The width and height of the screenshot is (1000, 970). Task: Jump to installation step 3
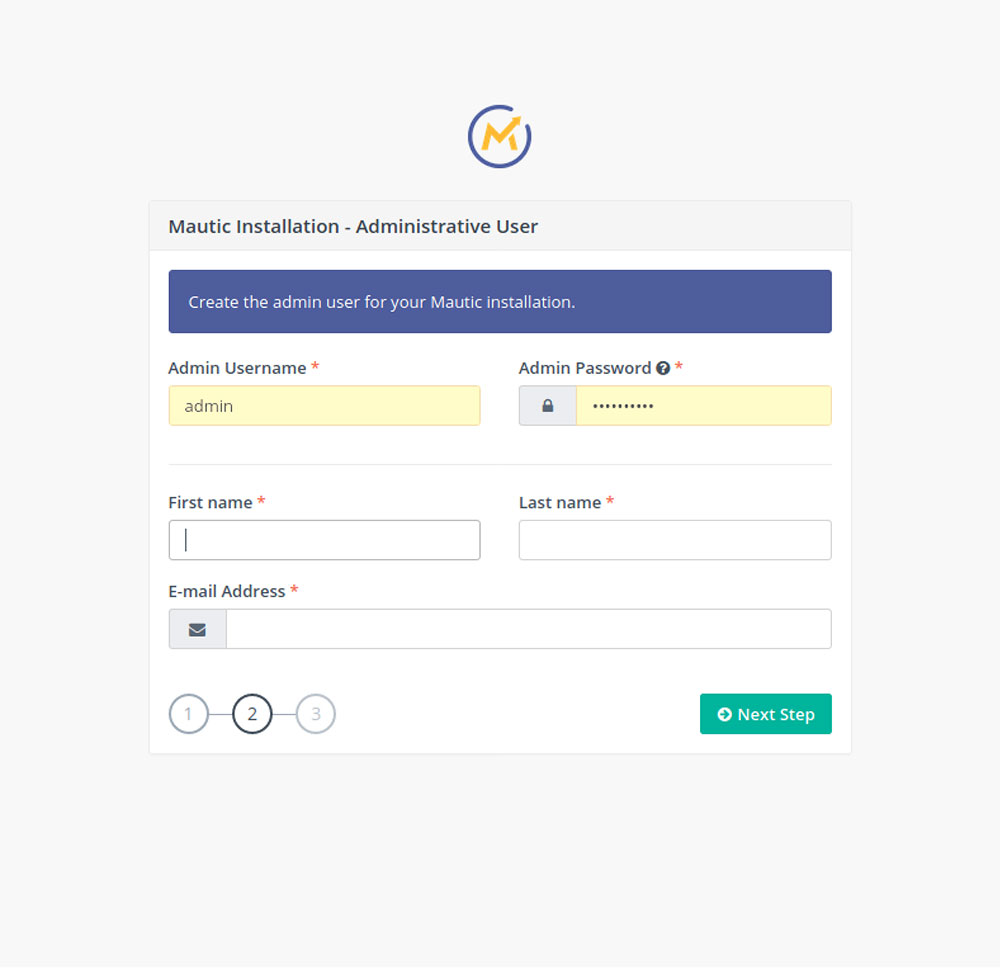click(x=316, y=714)
